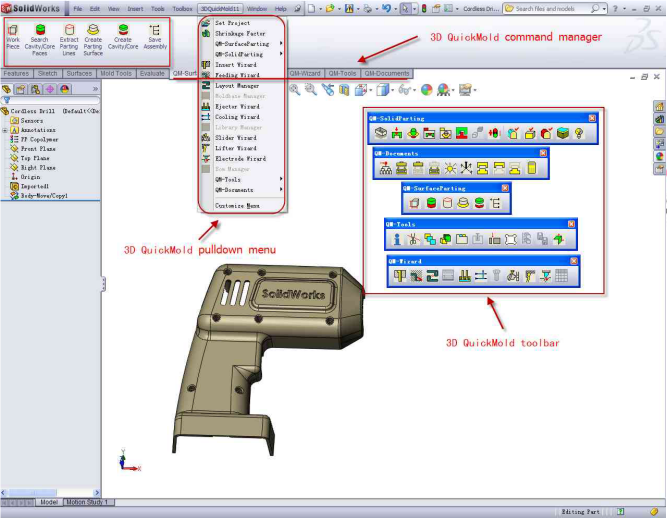Switch to the Motion Study 1 tab
The image size is (667, 518).
coord(87,502)
